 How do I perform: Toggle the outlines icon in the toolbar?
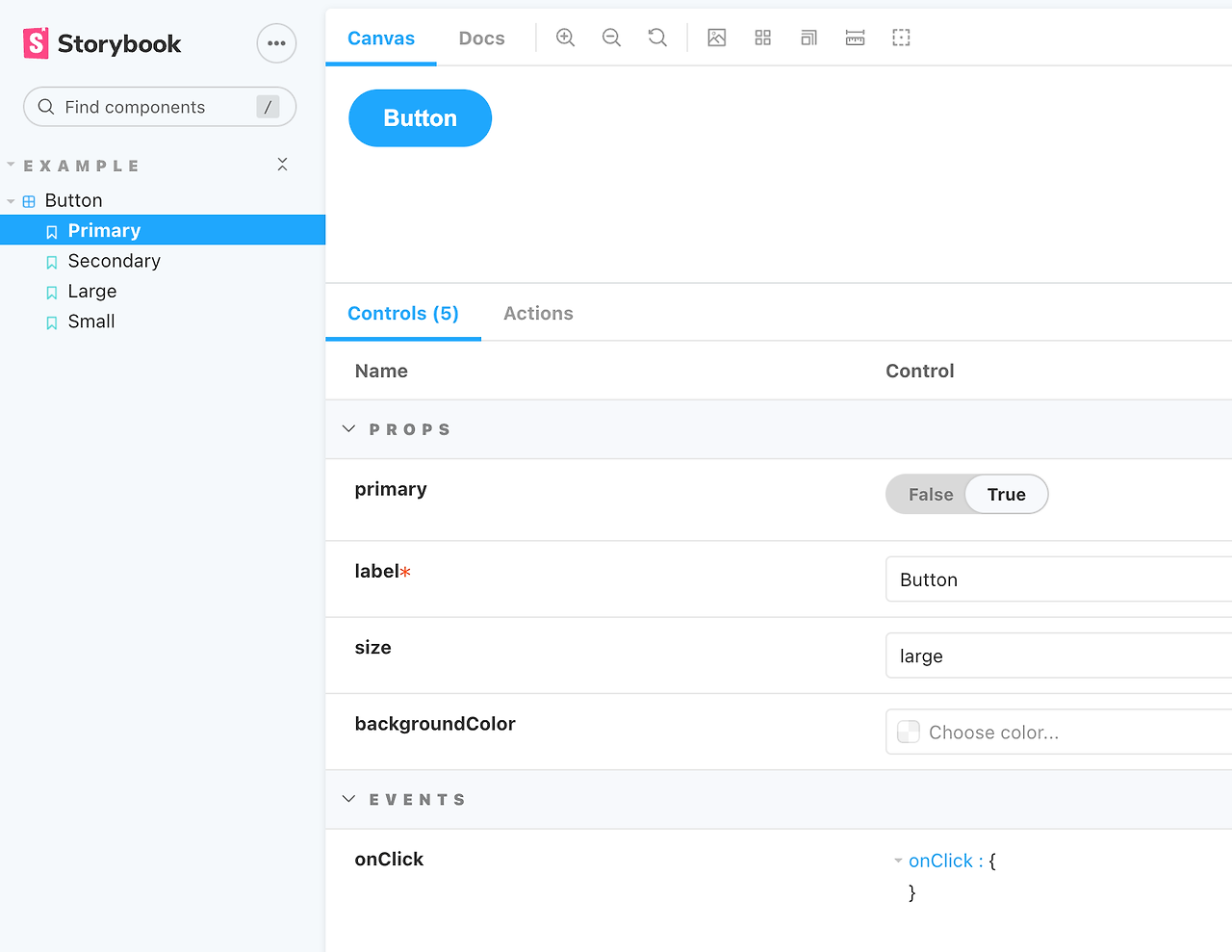(x=901, y=38)
